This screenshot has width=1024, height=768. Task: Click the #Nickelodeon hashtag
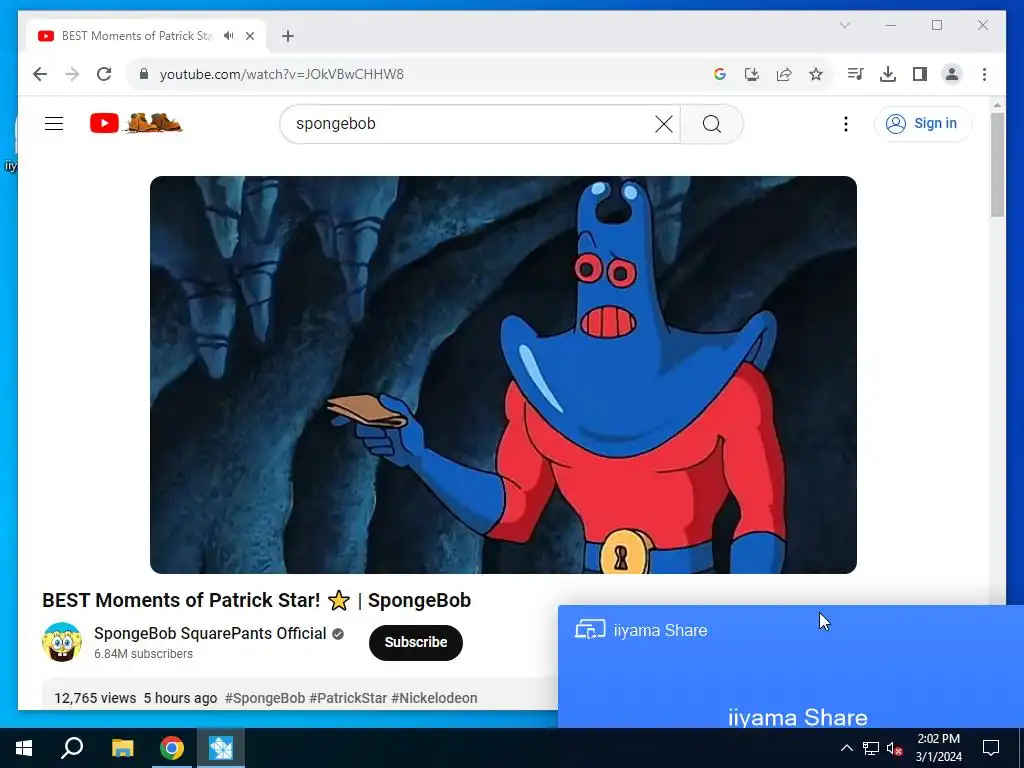click(434, 698)
